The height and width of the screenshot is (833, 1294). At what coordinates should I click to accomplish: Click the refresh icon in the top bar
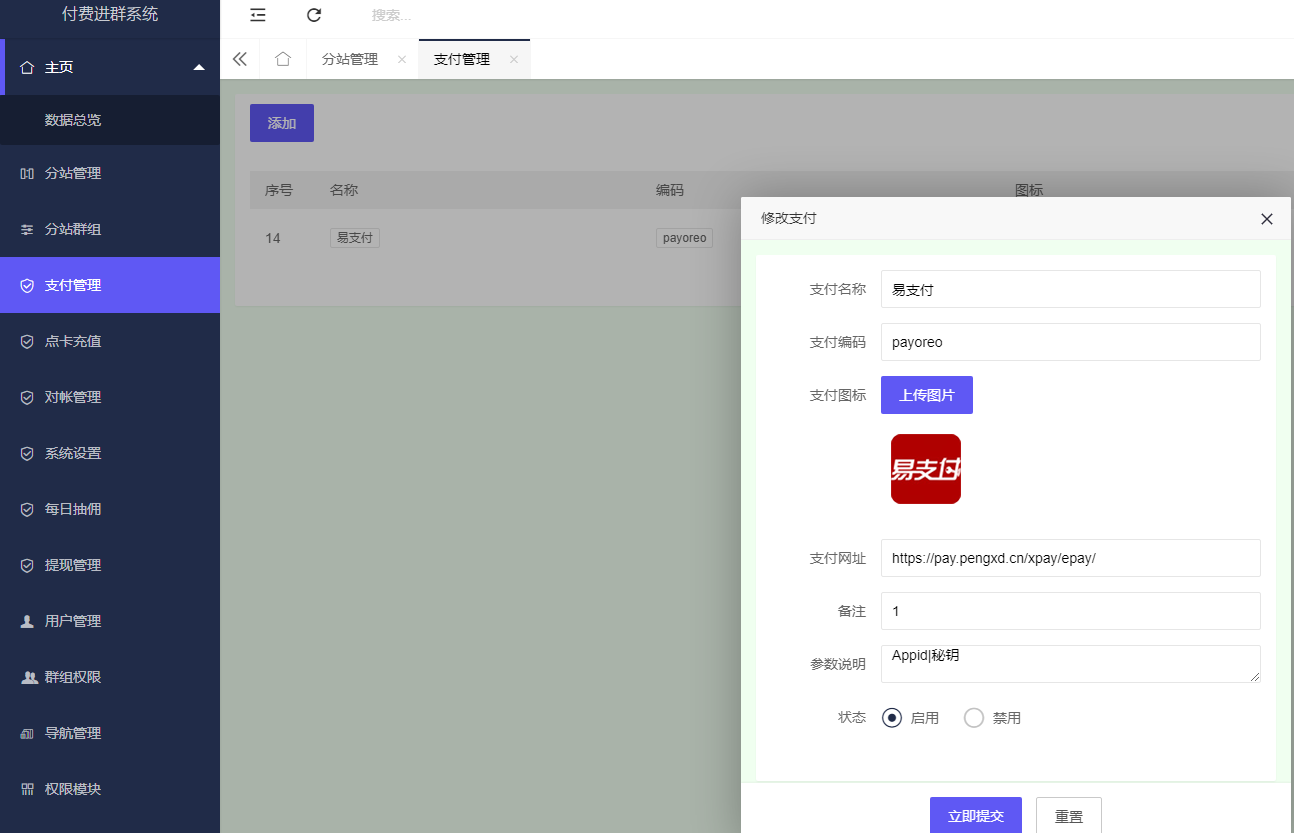314,15
